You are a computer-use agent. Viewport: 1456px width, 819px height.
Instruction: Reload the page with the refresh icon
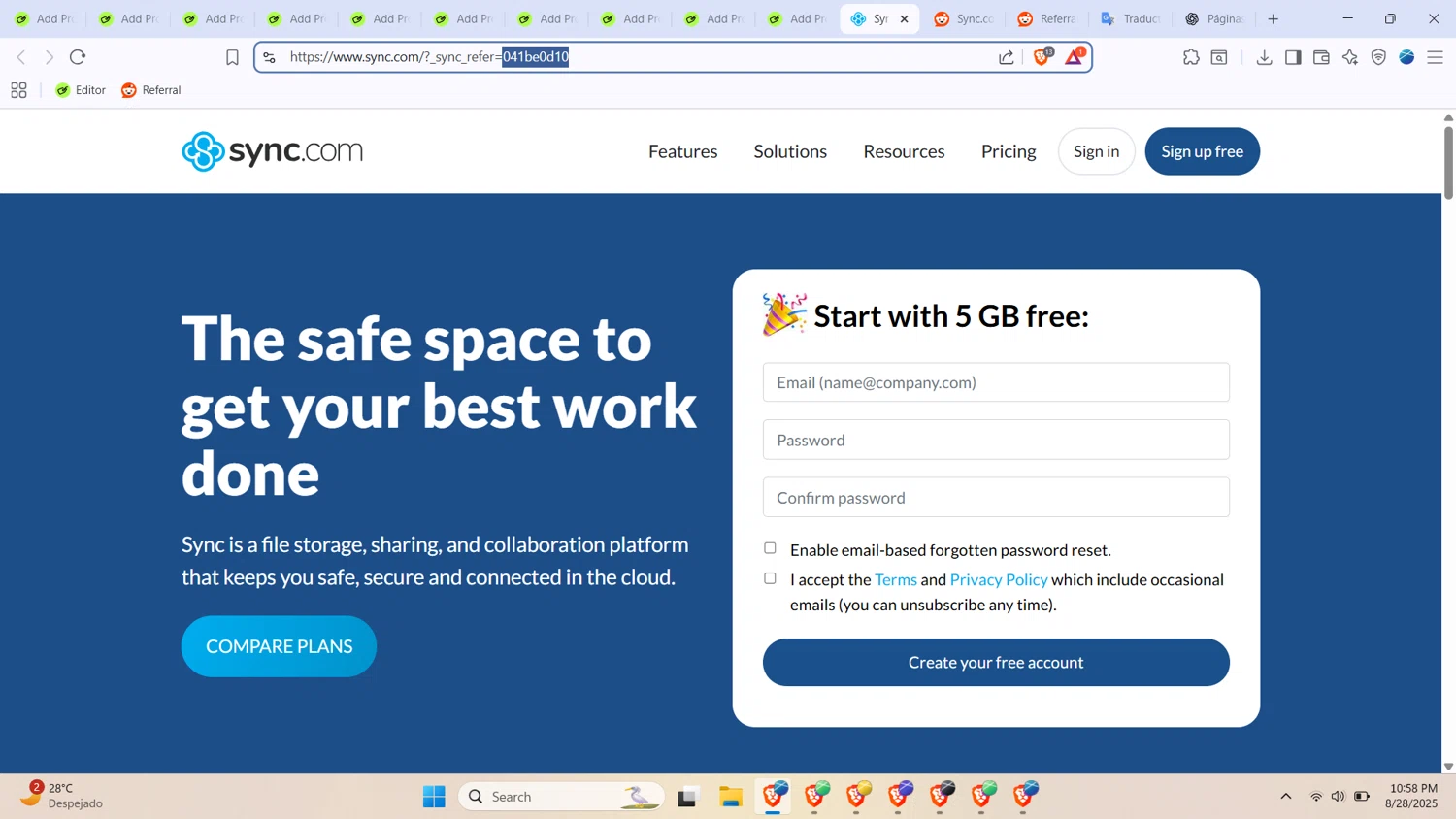click(x=78, y=57)
